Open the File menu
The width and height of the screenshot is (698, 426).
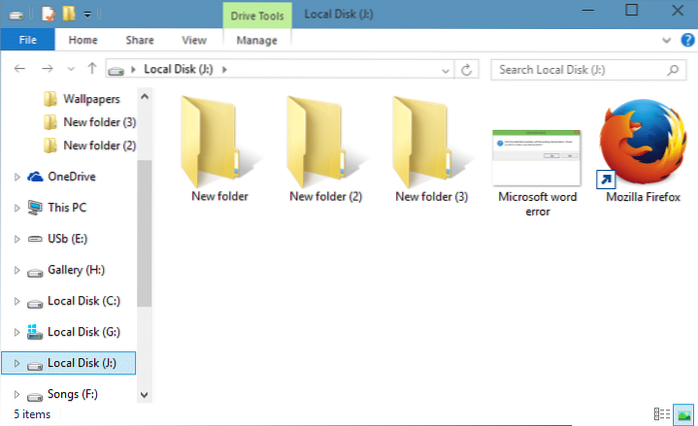27,40
